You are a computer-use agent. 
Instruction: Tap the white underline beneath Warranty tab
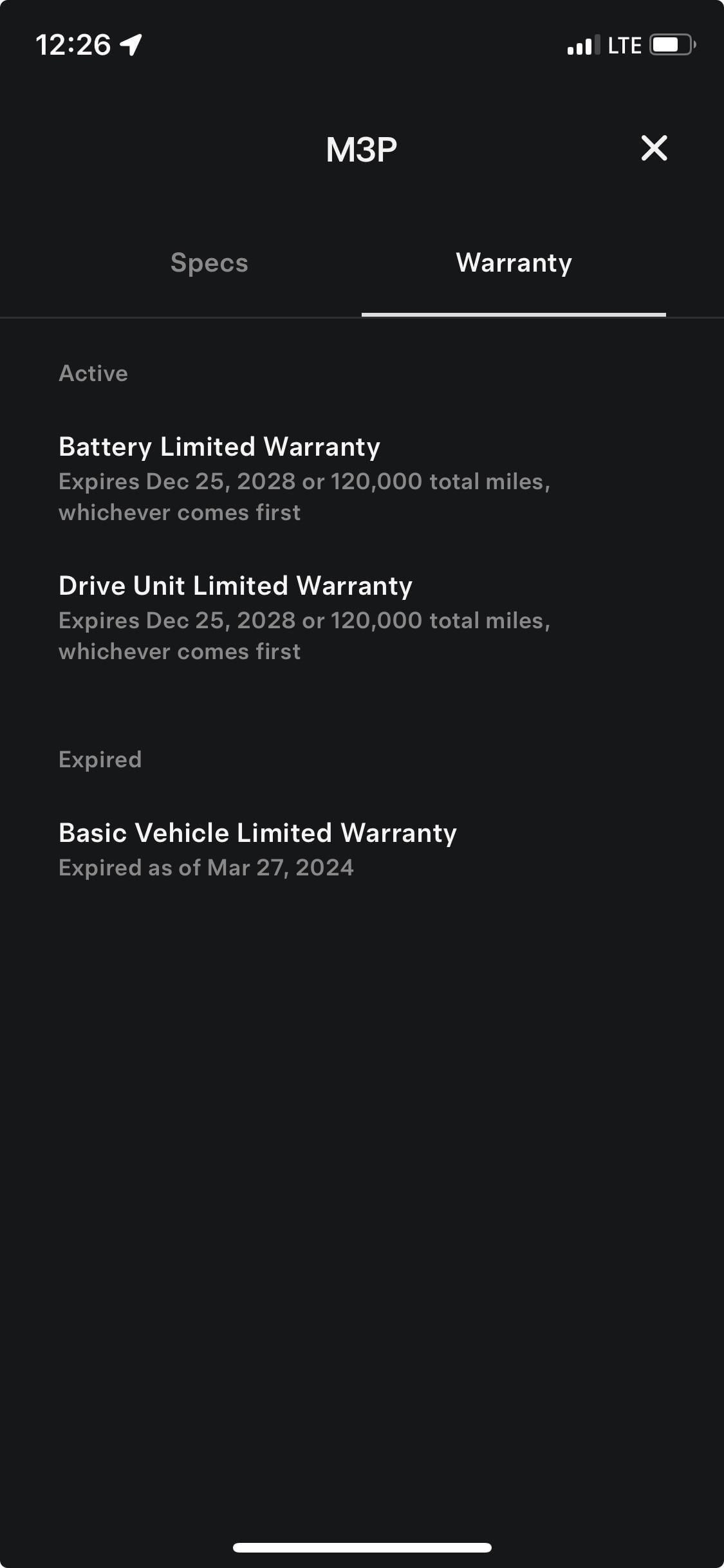point(514,314)
